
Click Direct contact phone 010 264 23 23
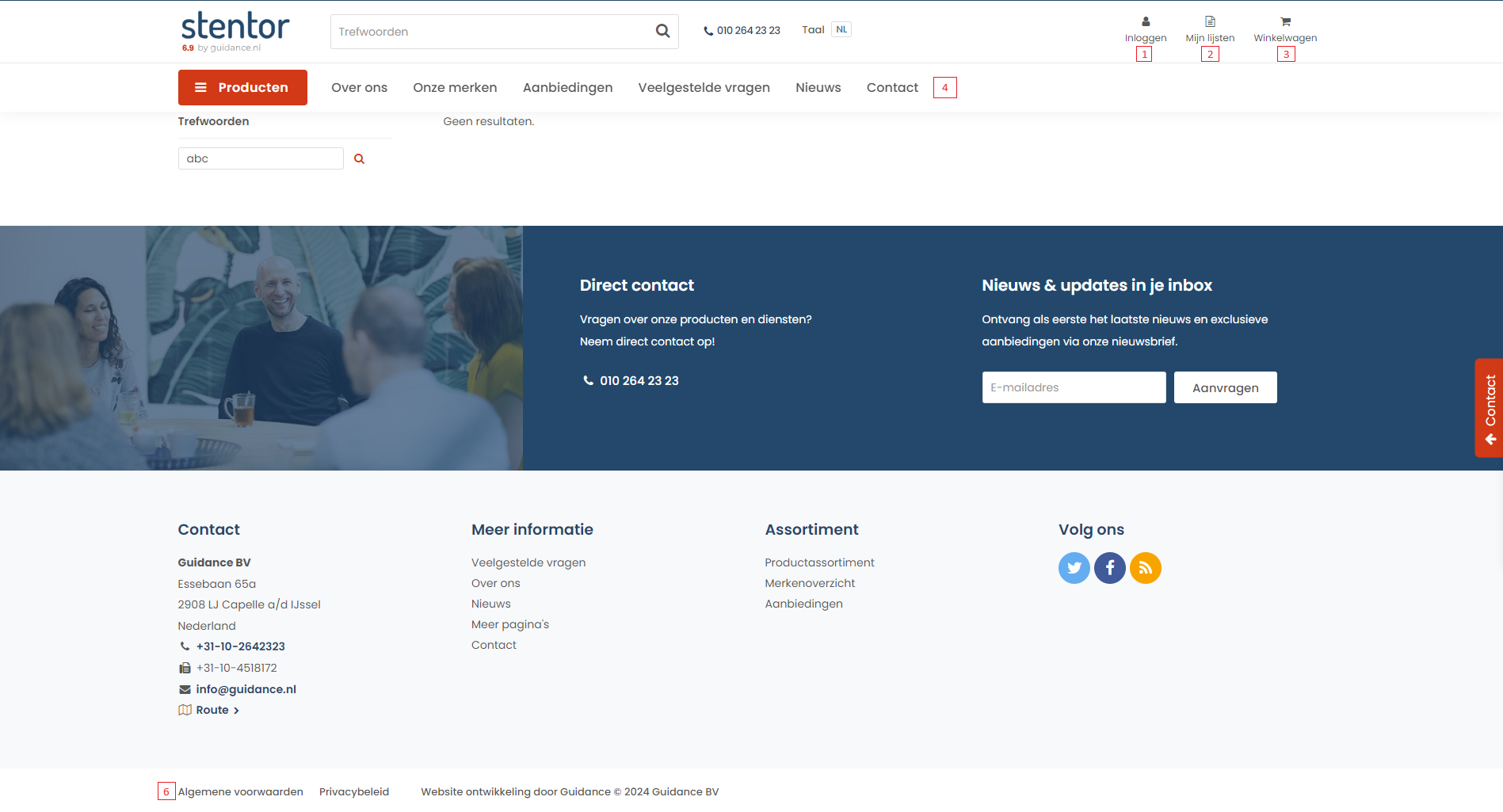coord(631,380)
